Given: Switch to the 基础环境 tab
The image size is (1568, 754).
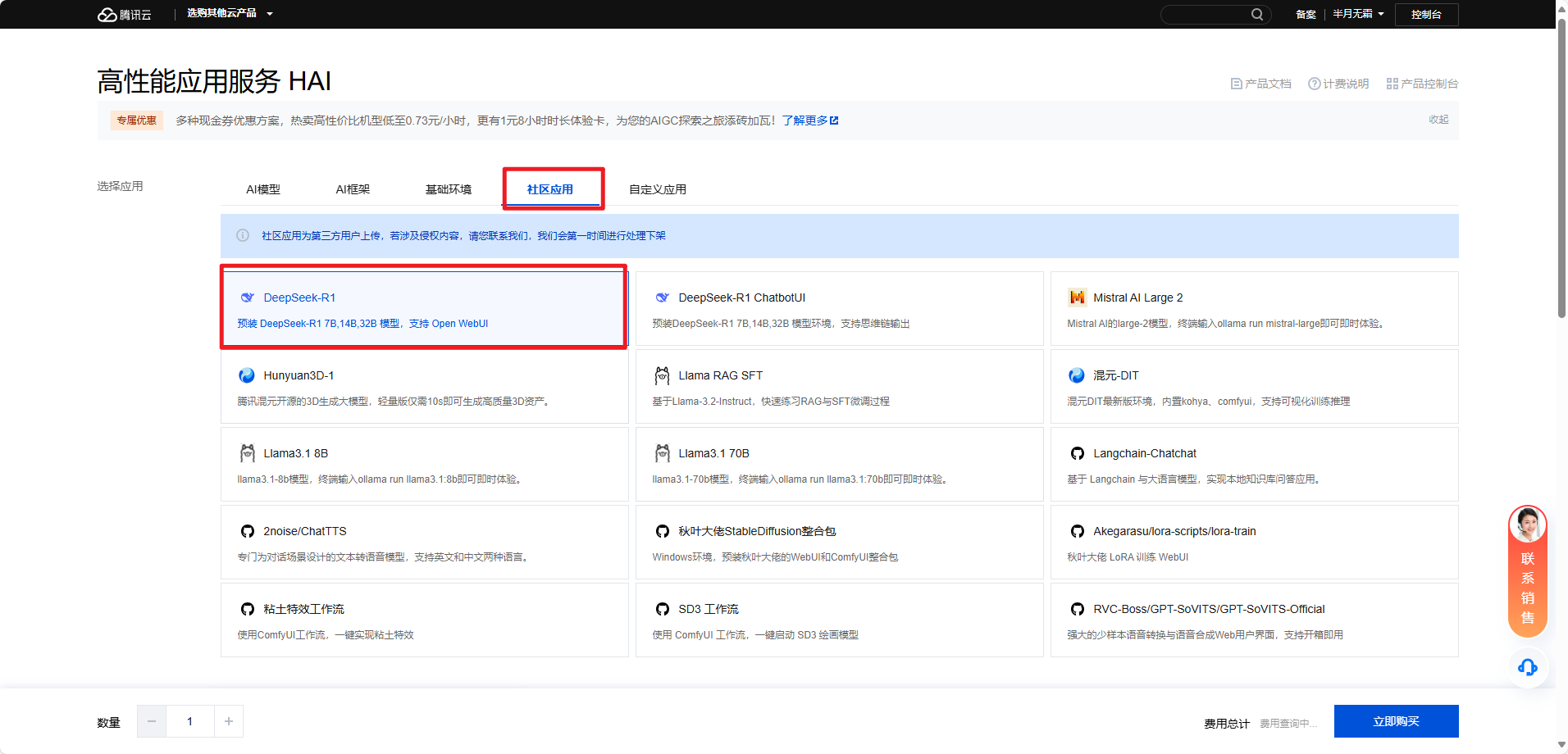Looking at the screenshot, I should 449,189.
